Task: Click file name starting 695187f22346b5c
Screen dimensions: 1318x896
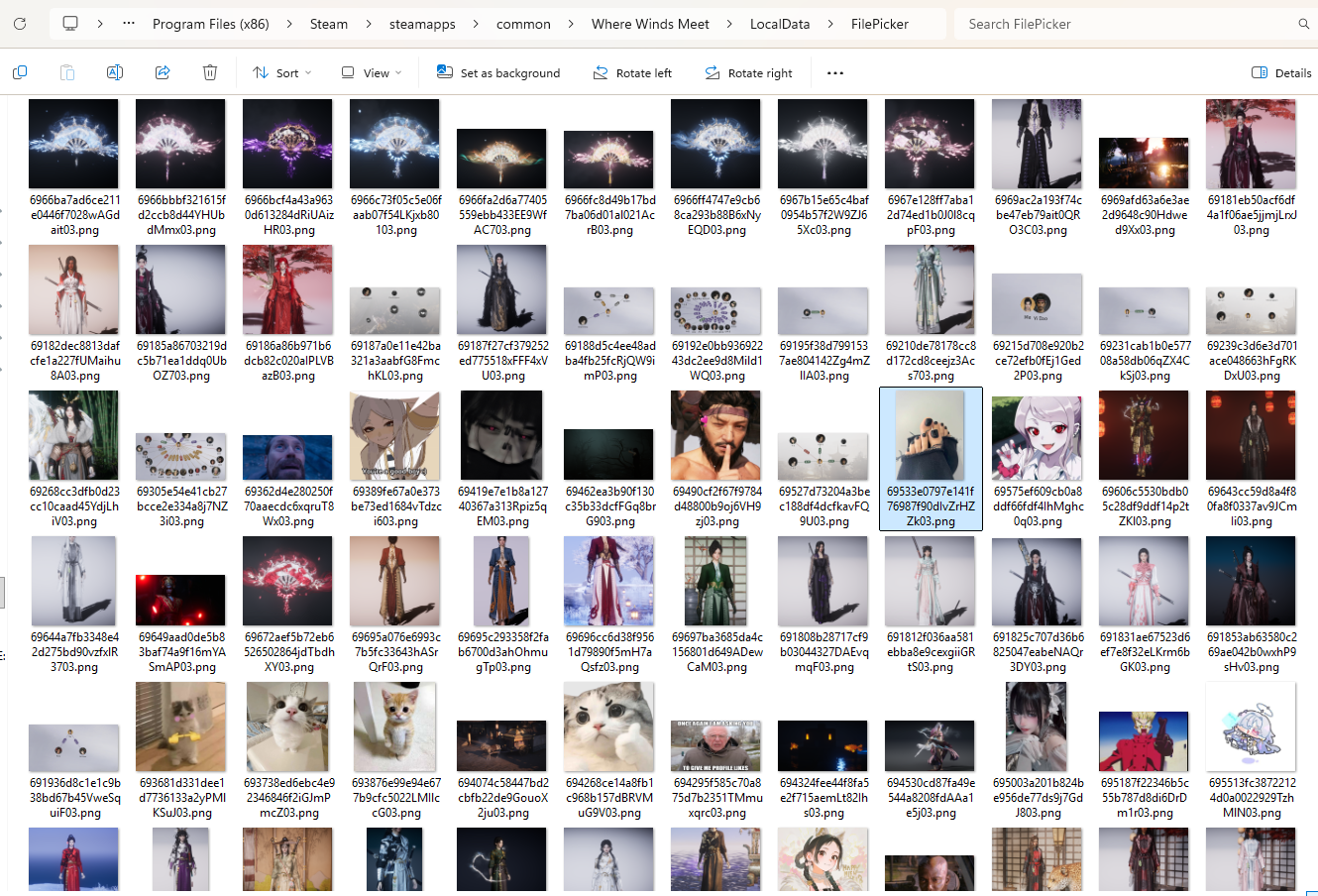Action: (x=1145, y=798)
